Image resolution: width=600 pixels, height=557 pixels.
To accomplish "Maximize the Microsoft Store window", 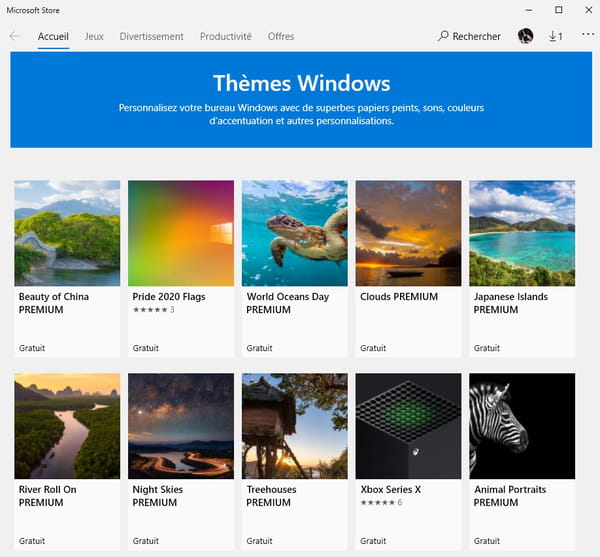I will [x=559, y=10].
